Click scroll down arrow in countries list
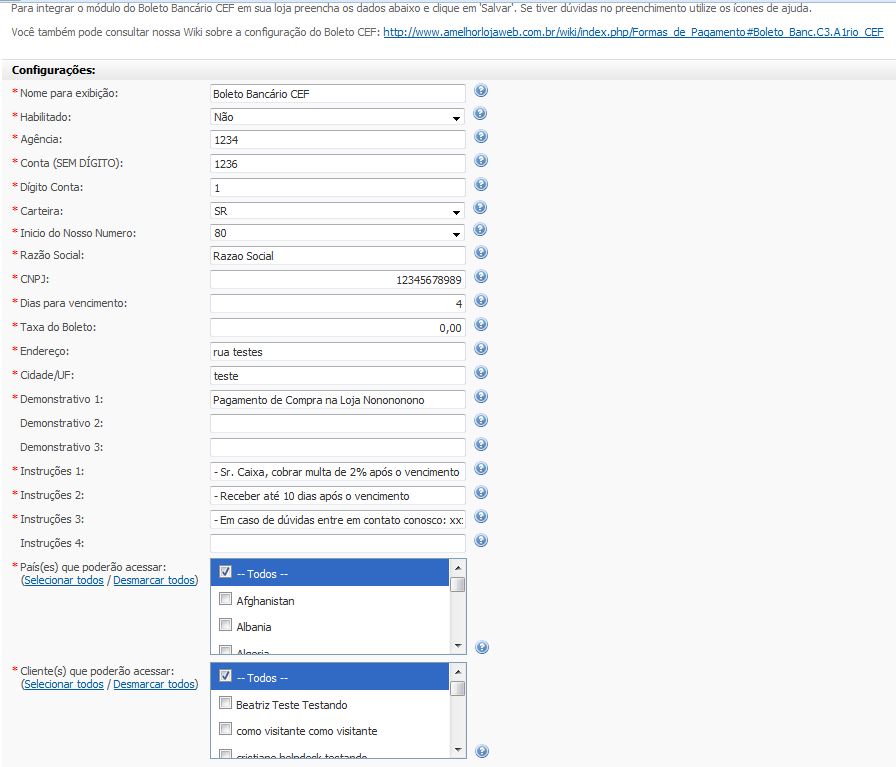 pyautogui.click(x=458, y=646)
